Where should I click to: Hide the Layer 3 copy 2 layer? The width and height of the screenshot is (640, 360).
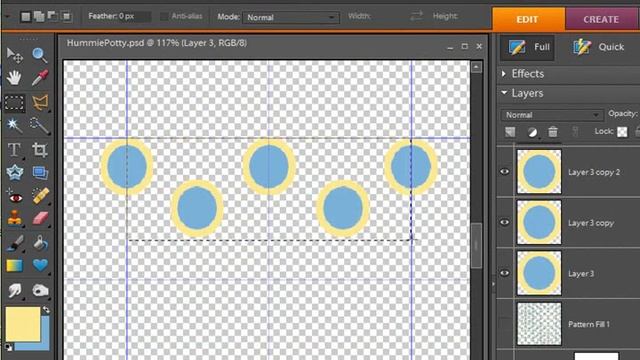[504, 172]
